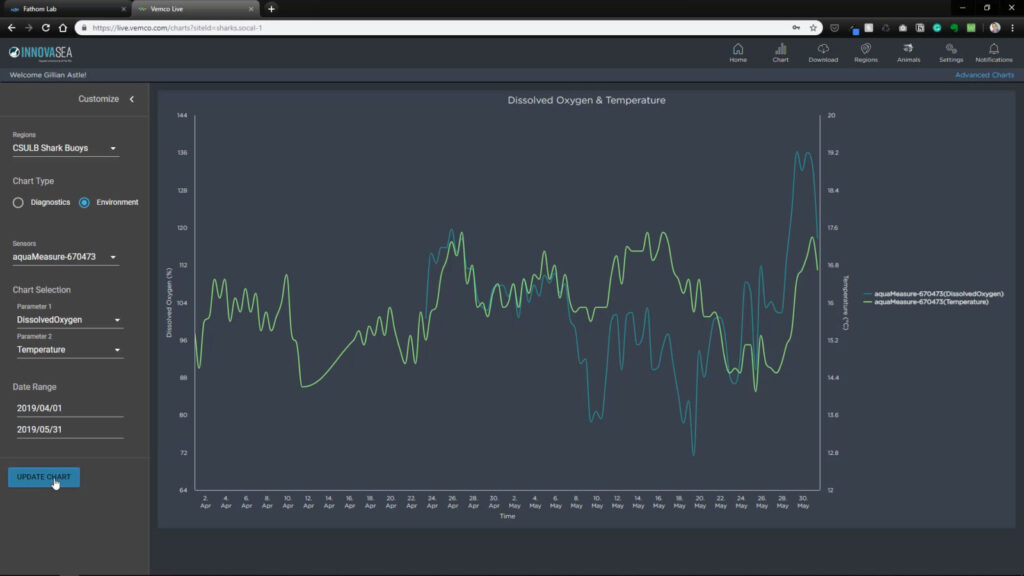Click the Date Range start date field

pyautogui.click(x=65, y=406)
